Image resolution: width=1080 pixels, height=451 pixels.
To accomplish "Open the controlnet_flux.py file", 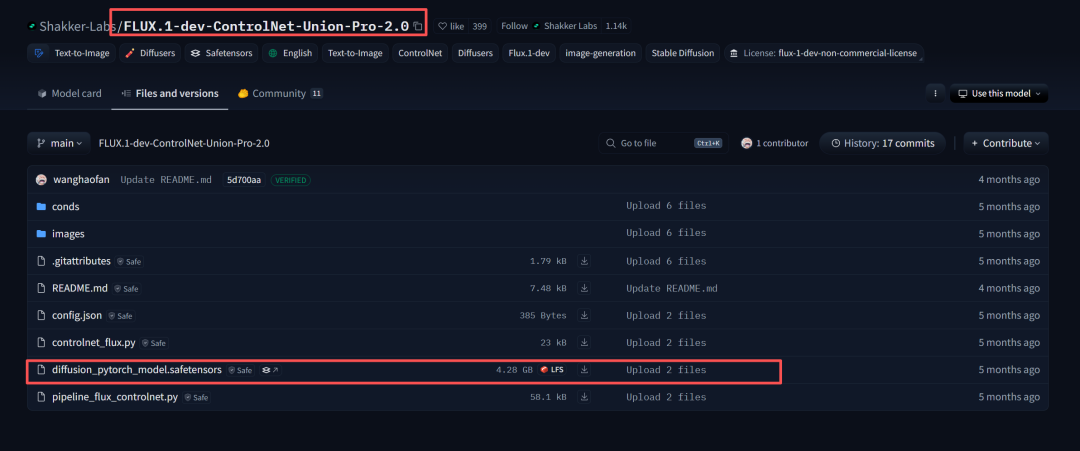I will pyautogui.click(x=94, y=342).
